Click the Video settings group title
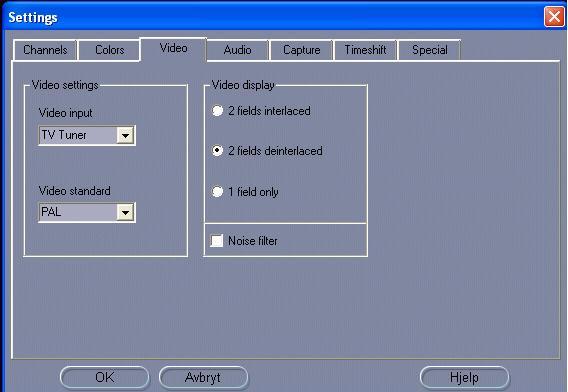This screenshot has height=392, width=568. click(x=65, y=85)
